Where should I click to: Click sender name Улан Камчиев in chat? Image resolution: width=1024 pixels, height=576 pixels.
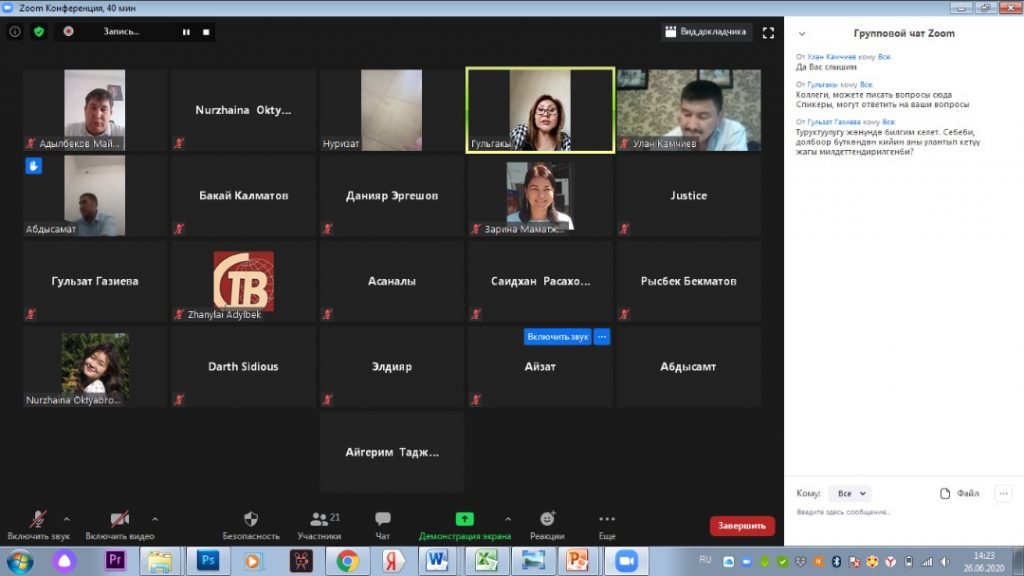coord(831,57)
